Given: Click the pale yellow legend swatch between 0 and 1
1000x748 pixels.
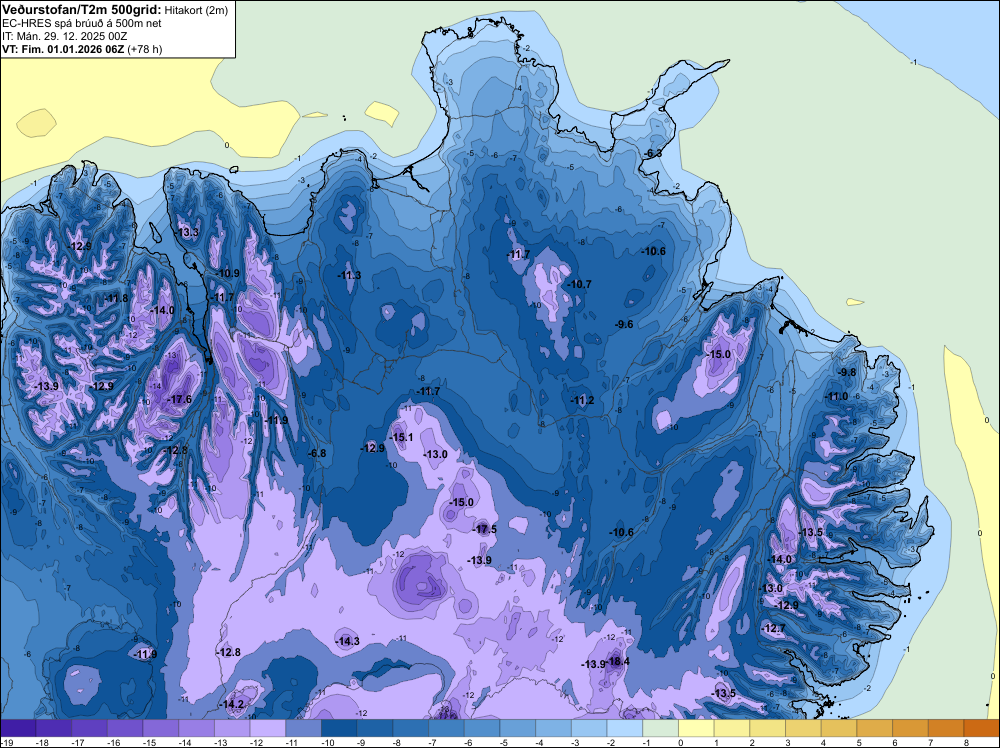Looking at the screenshot, I should (696, 728).
